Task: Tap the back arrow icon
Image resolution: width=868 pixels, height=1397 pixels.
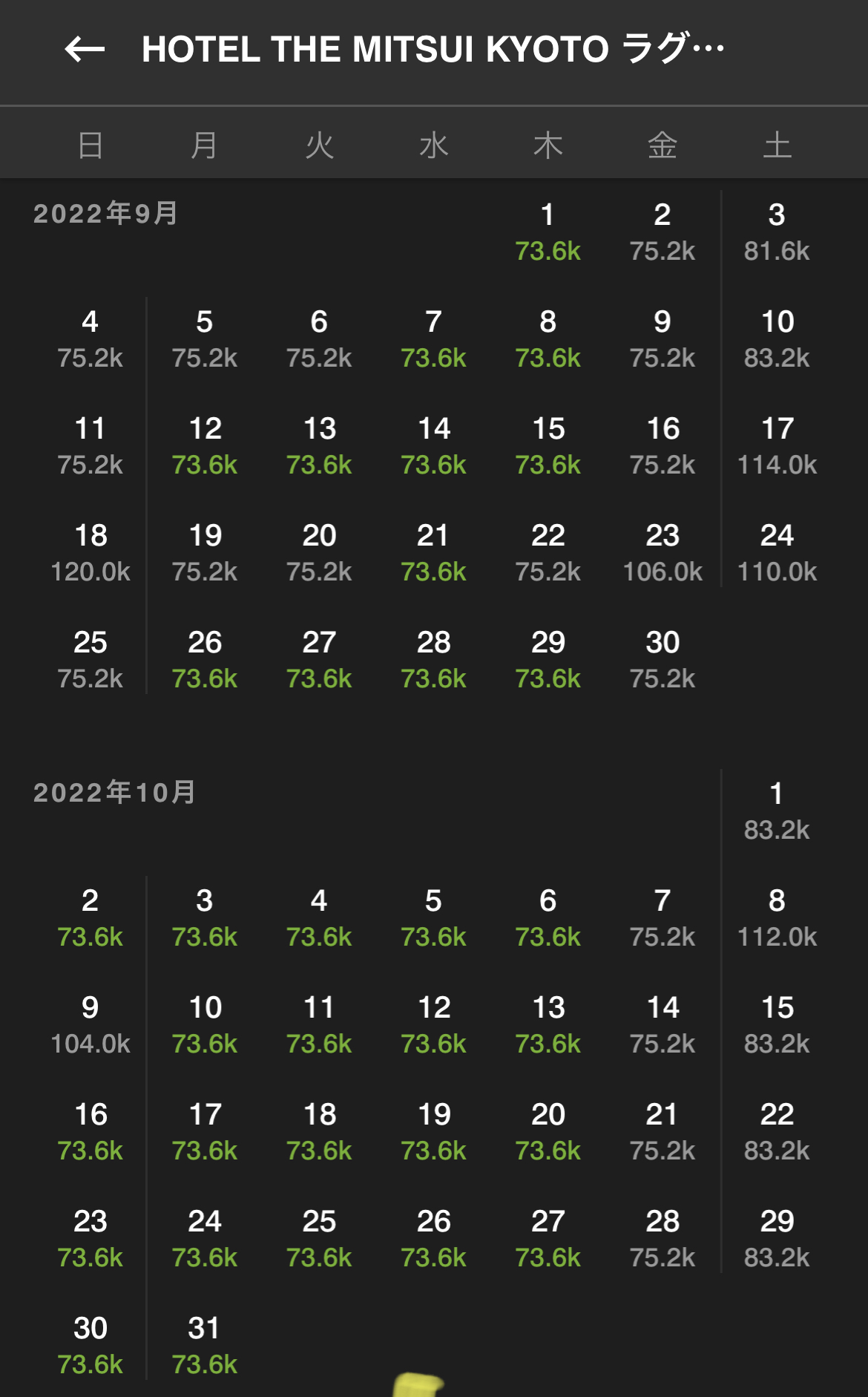Action: tap(85, 50)
